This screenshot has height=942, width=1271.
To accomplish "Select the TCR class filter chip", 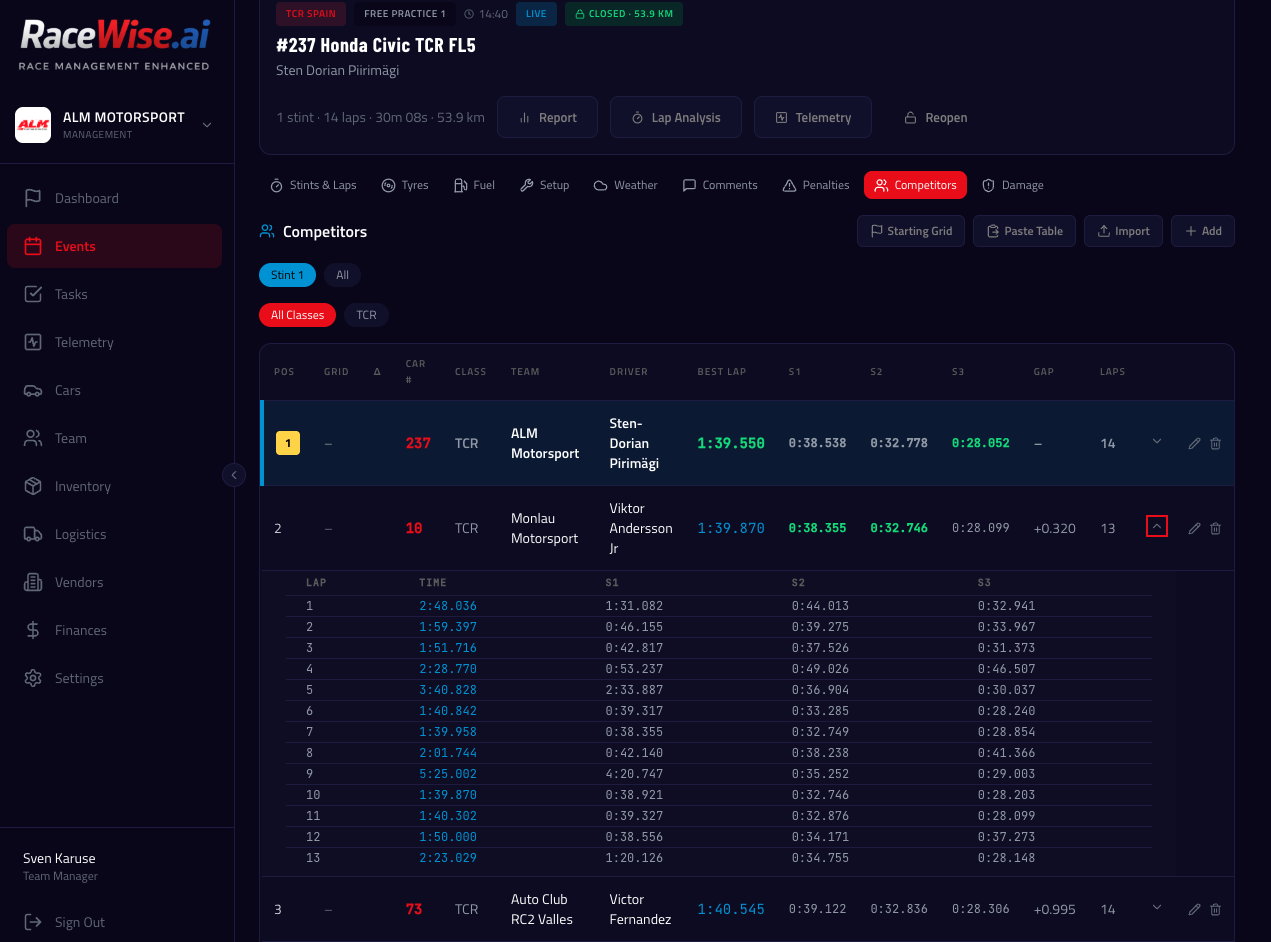I will pyautogui.click(x=367, y=315).
